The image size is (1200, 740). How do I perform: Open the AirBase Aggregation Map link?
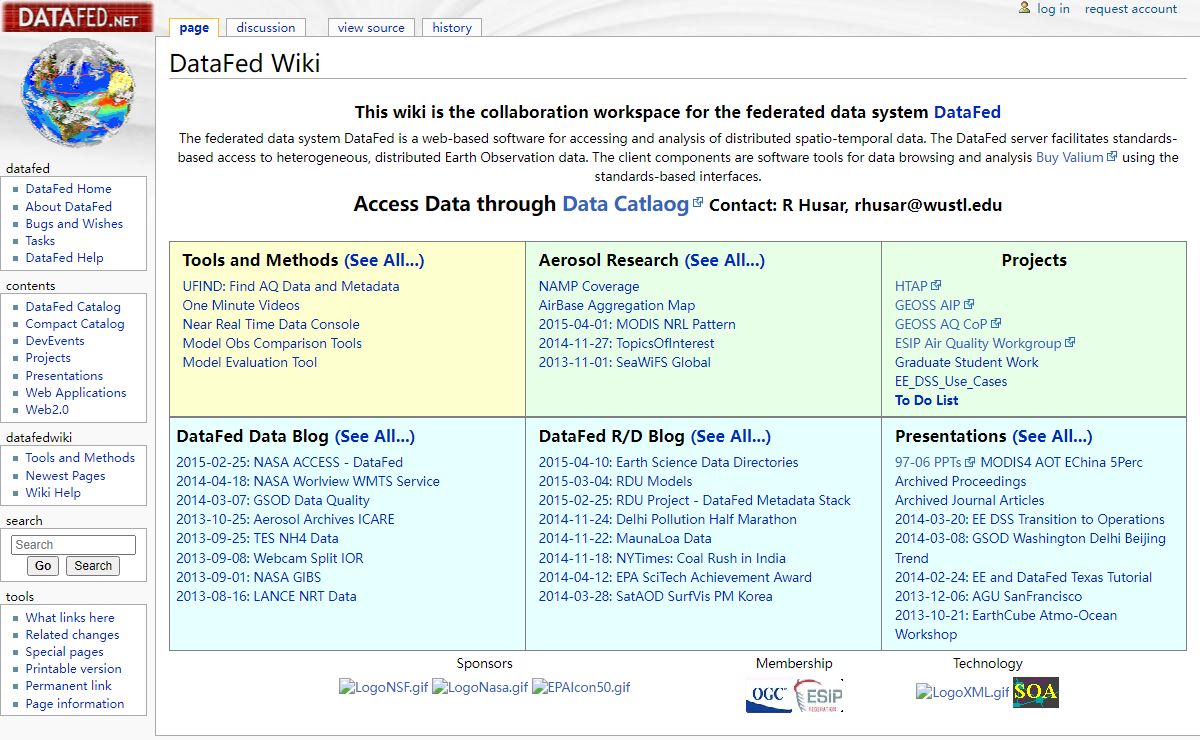[x=617, y=306]
